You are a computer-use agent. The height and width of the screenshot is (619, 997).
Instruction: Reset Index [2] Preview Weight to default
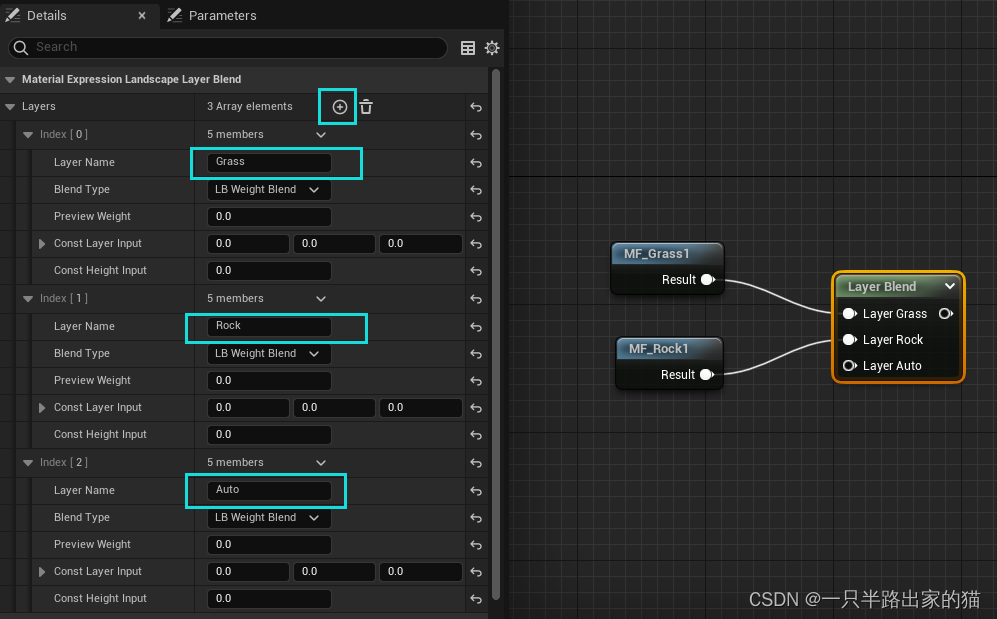476,545
